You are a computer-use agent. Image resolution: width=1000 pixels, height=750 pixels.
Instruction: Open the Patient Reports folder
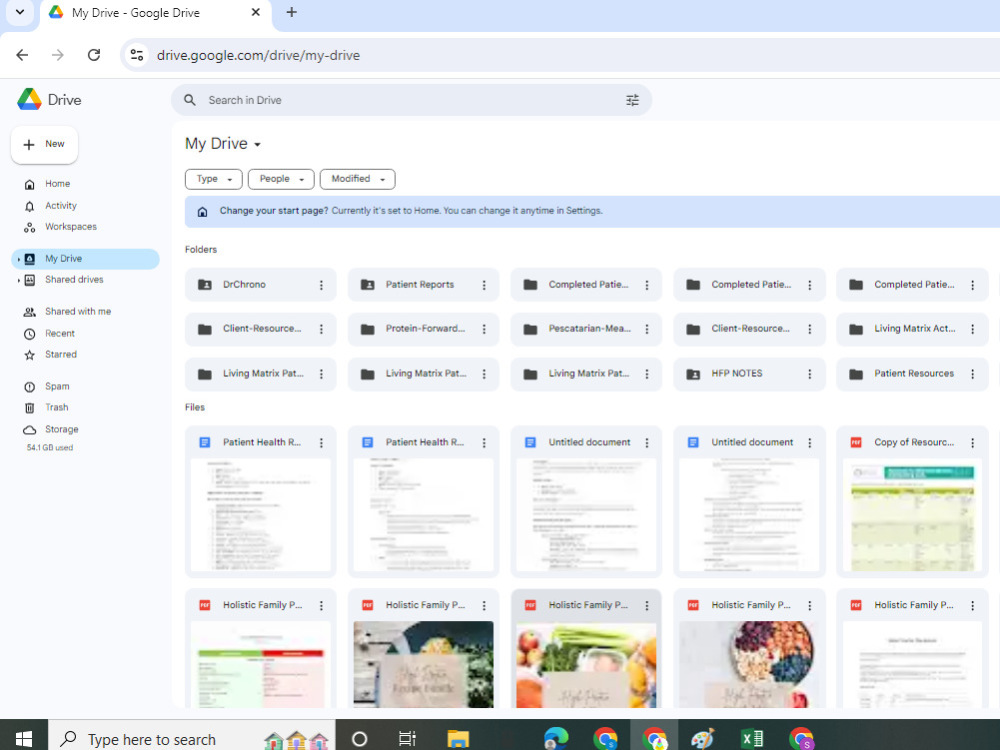[x=423, y=285]
